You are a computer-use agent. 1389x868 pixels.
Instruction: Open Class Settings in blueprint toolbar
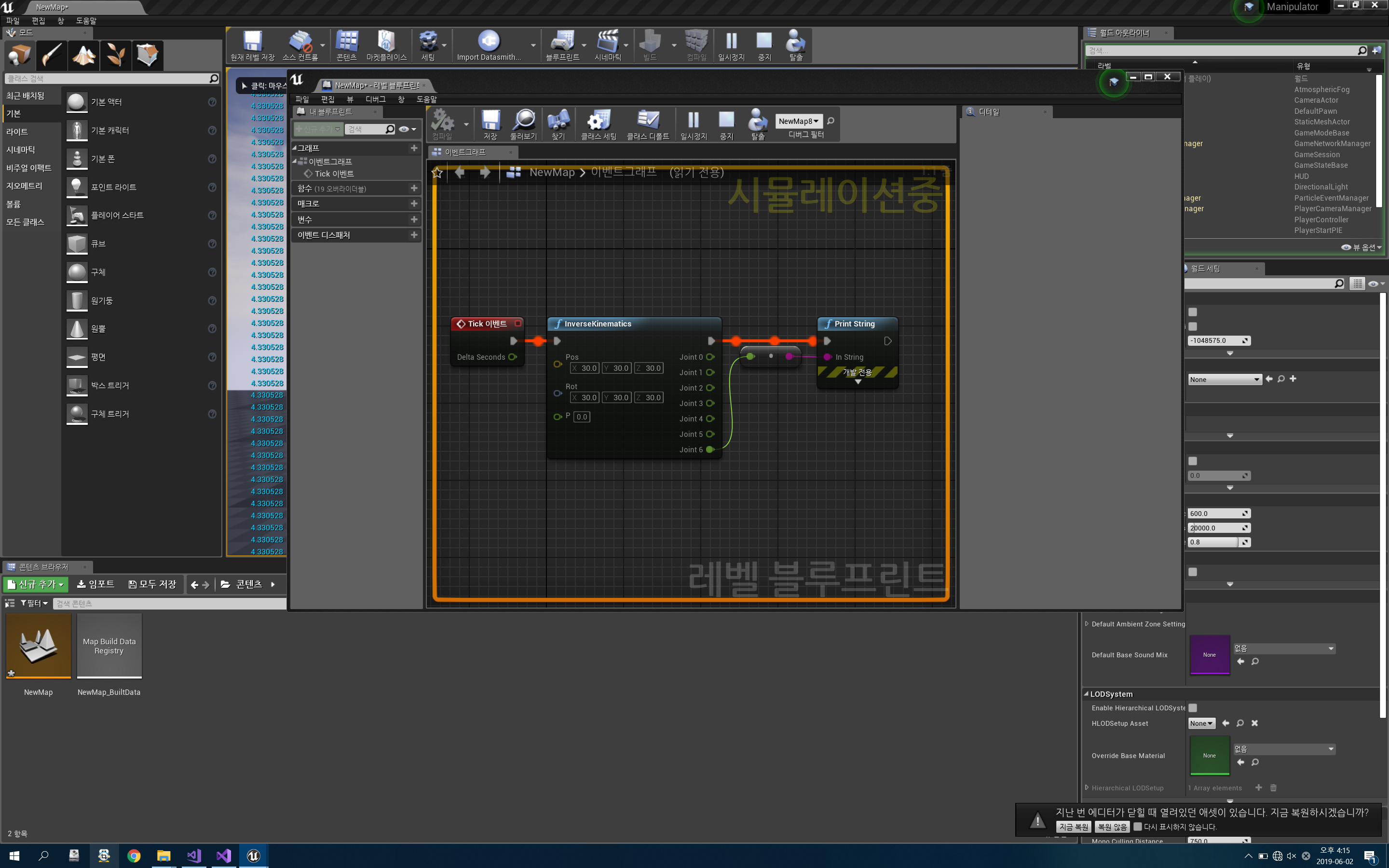point(599,121)
